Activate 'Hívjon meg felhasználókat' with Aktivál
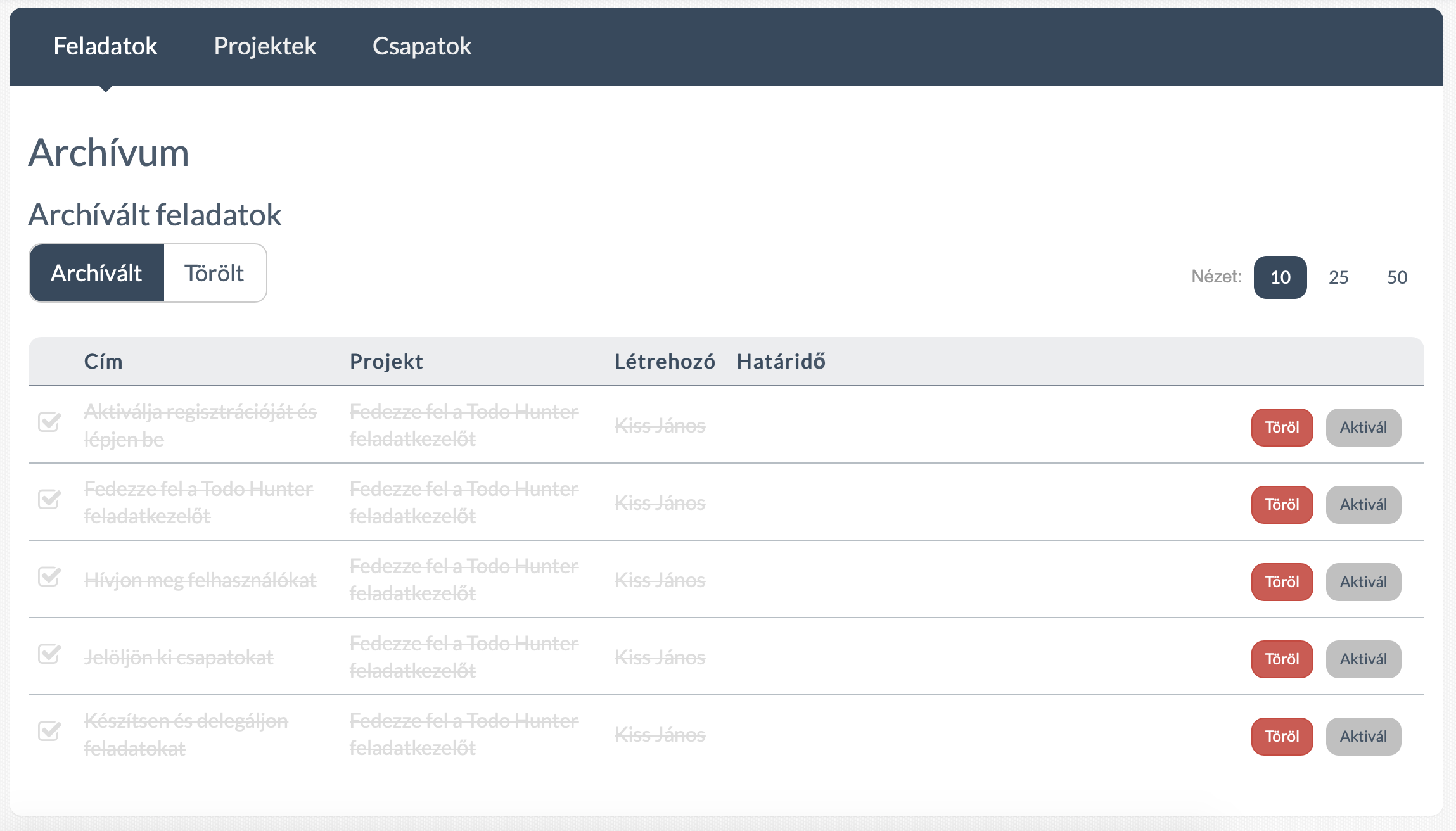 [1363, 581]
